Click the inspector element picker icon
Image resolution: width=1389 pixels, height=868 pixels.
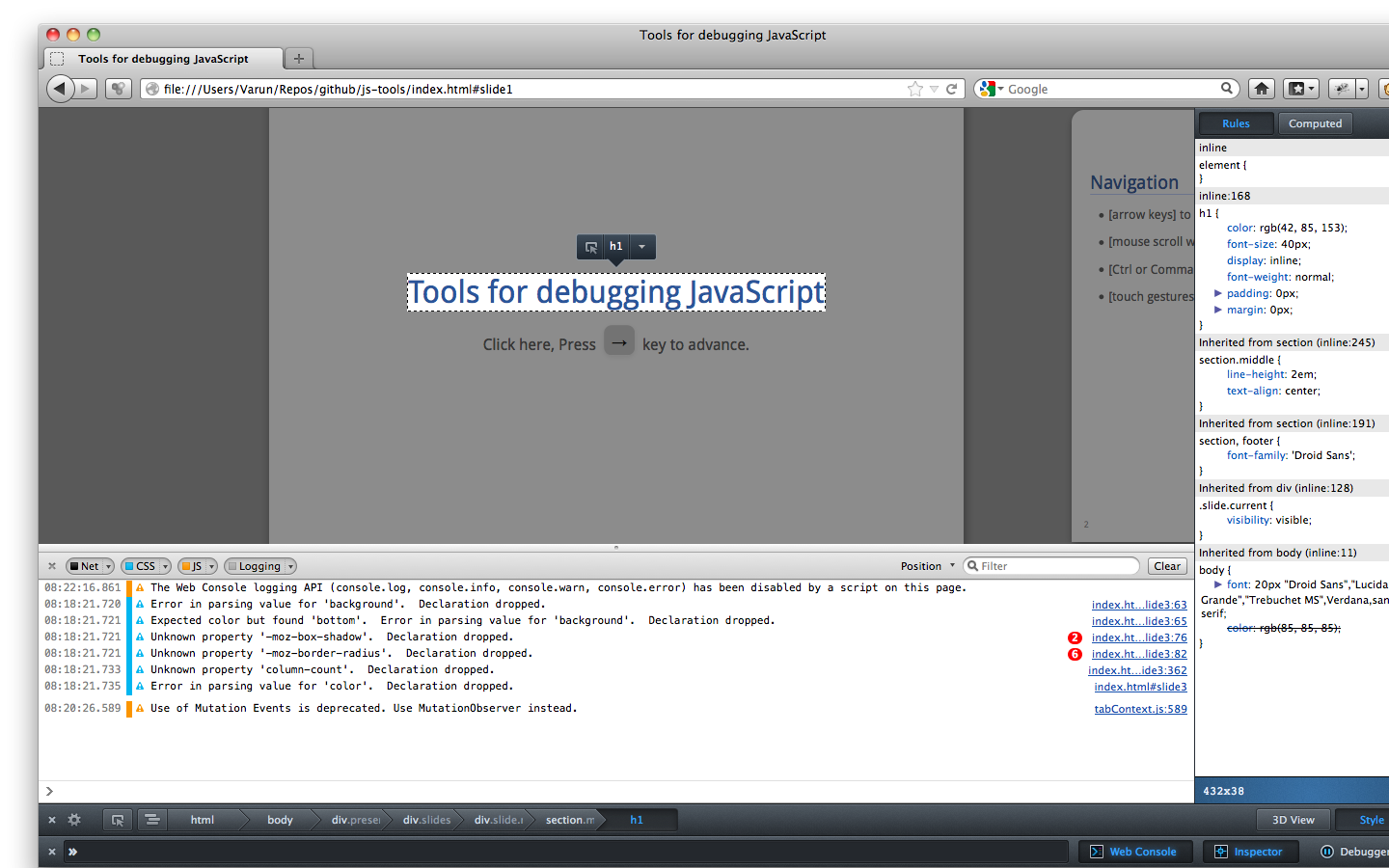[x=118, y=820]
